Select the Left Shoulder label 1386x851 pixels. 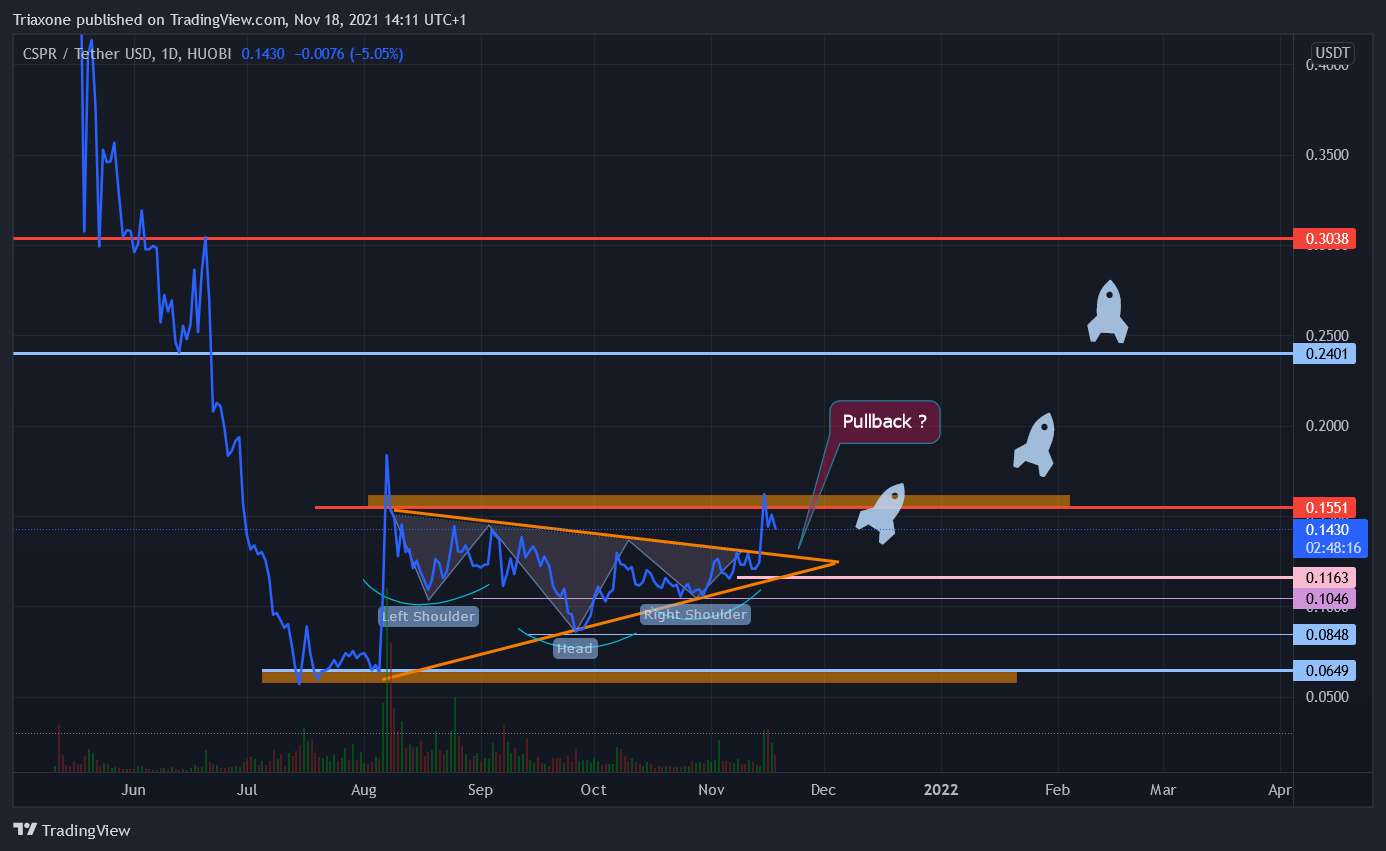(428, 616)
